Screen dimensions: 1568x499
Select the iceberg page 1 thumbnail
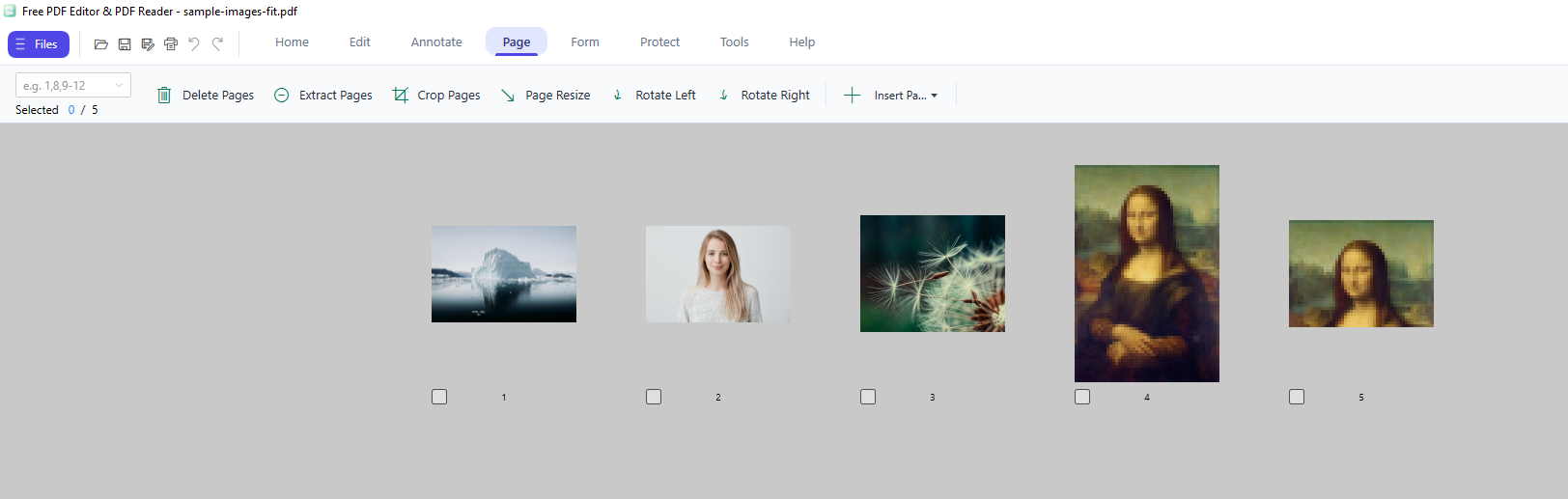pyautogui.click(x=504, y=274)
